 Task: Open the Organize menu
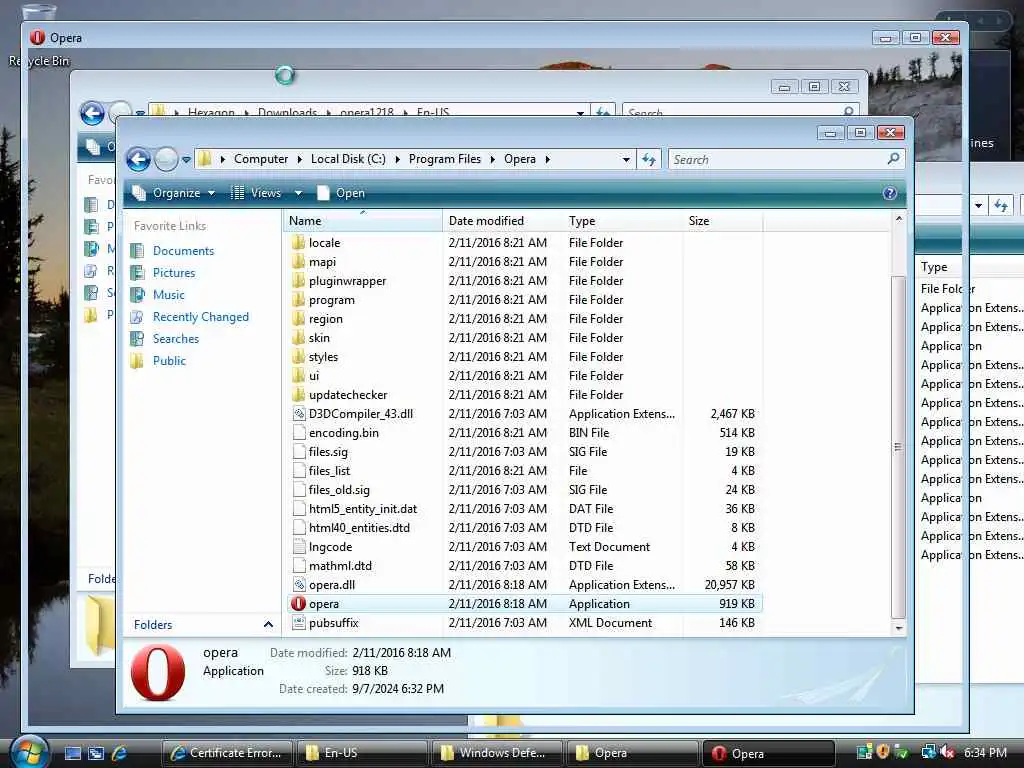(174, 193)
